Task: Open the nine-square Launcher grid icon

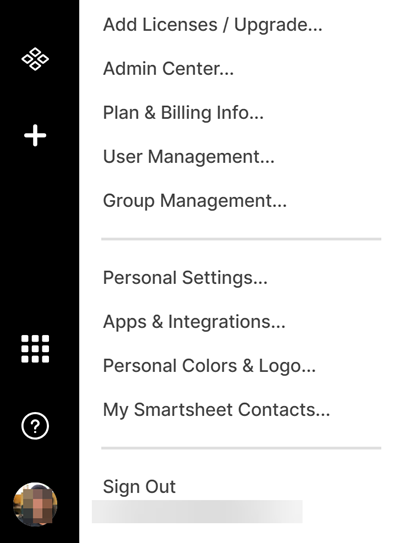Action: (x=35, y=349)
